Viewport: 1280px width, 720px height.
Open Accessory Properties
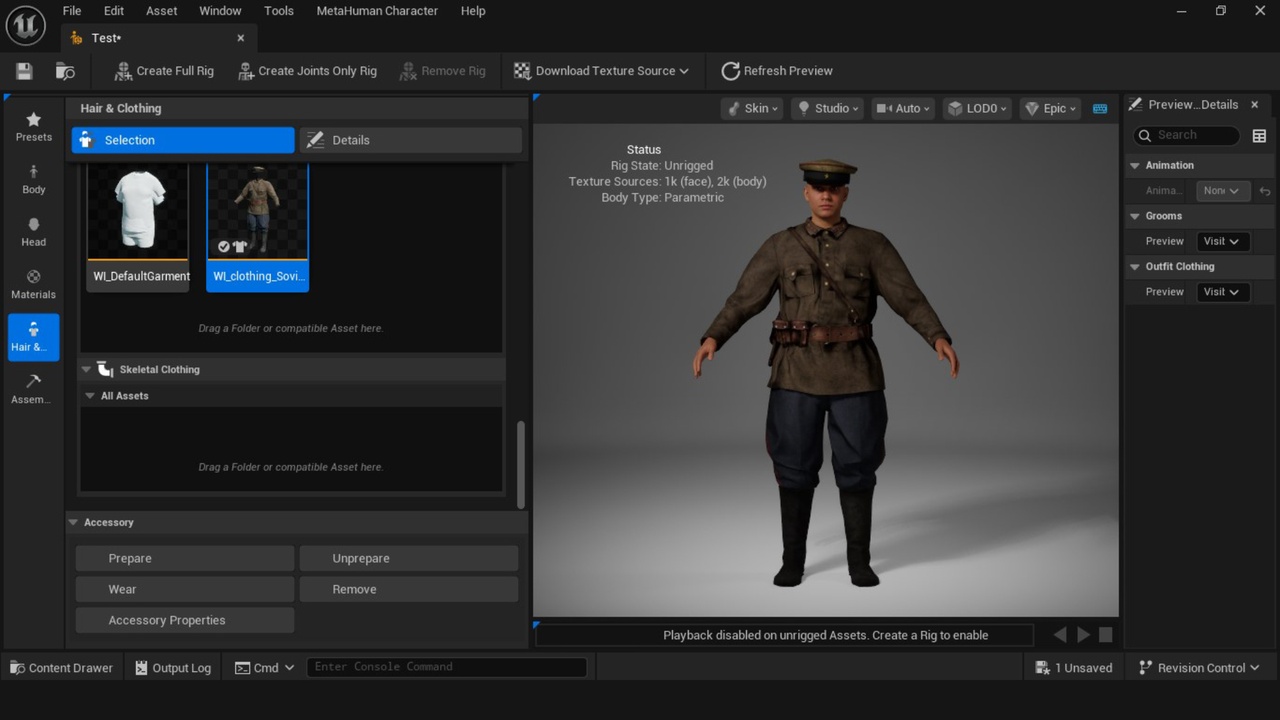[185, 620]
